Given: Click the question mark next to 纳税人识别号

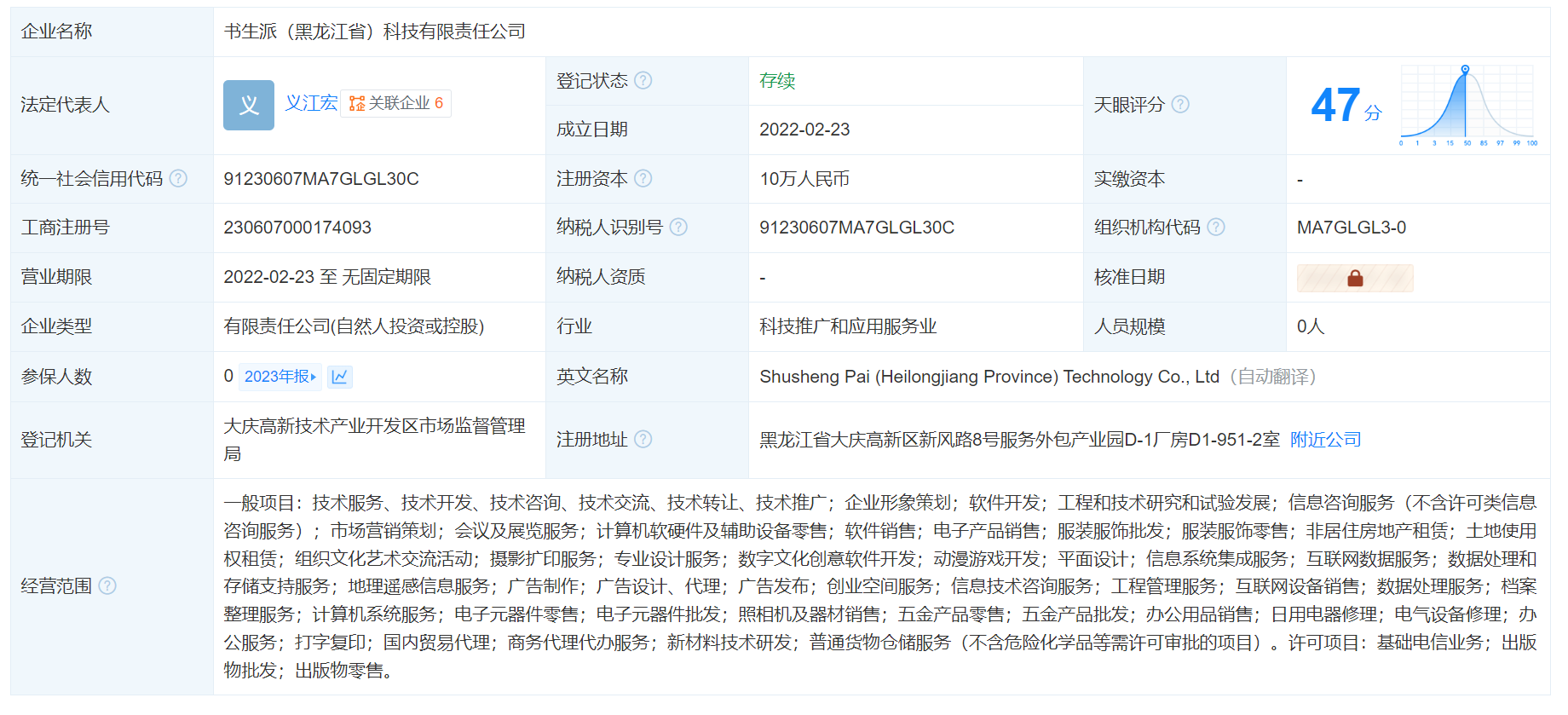Looking at the screenshot, I should tap(678, 227).
